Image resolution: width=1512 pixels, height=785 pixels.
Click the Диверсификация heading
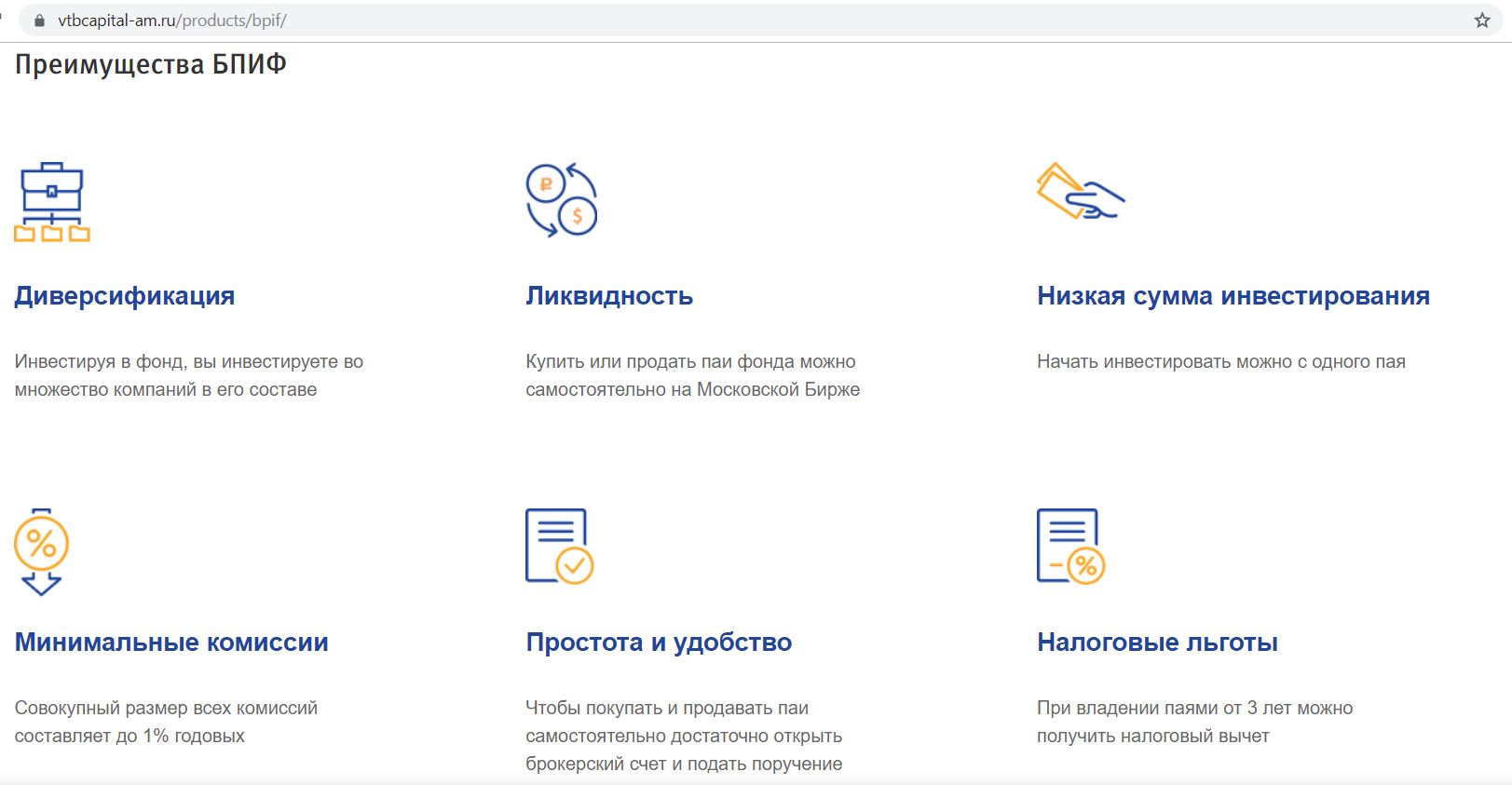(x=125, y=296)
